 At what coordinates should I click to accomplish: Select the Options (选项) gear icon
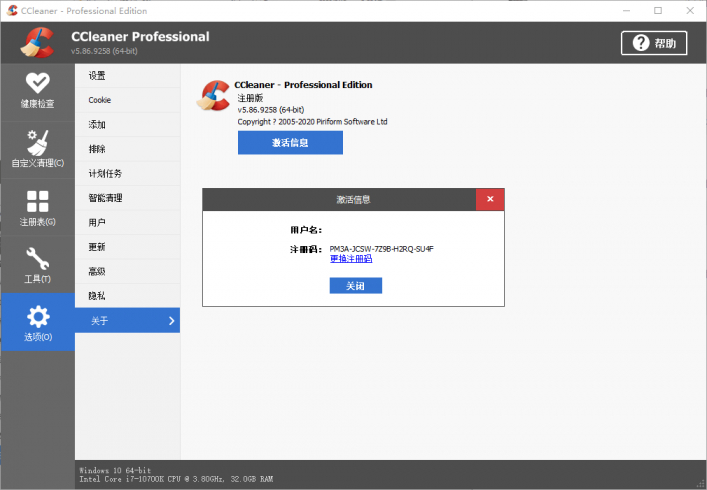[x=38, y=316]
